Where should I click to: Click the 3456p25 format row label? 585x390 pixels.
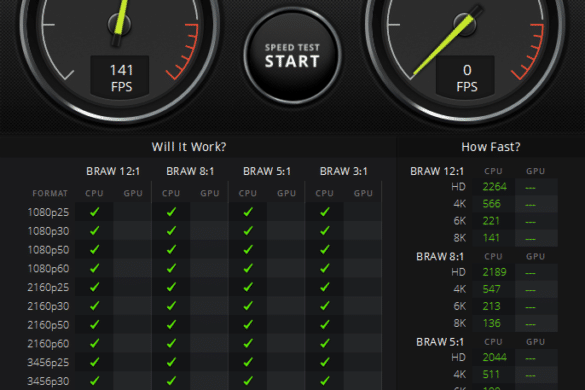coord(49,362)
